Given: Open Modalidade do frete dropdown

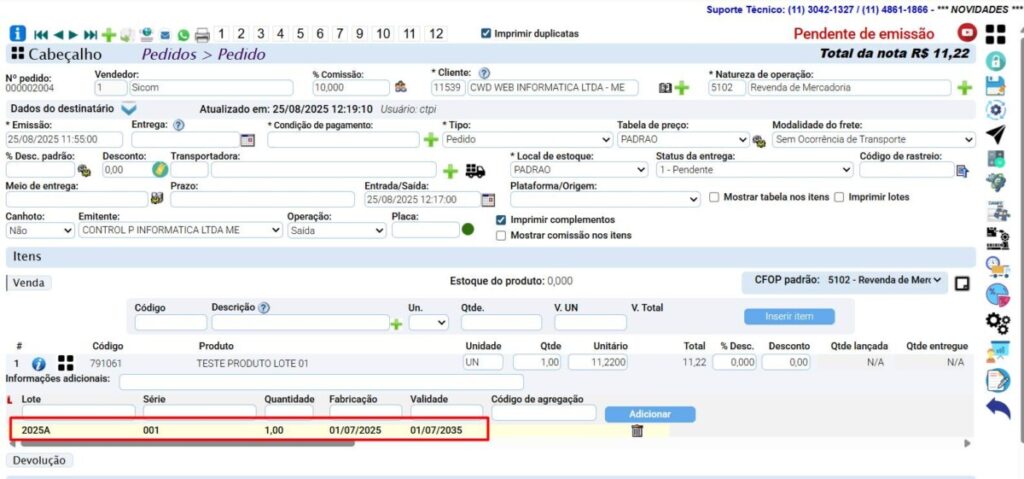Looking at the screenshot, I should [x=873, y=140].
